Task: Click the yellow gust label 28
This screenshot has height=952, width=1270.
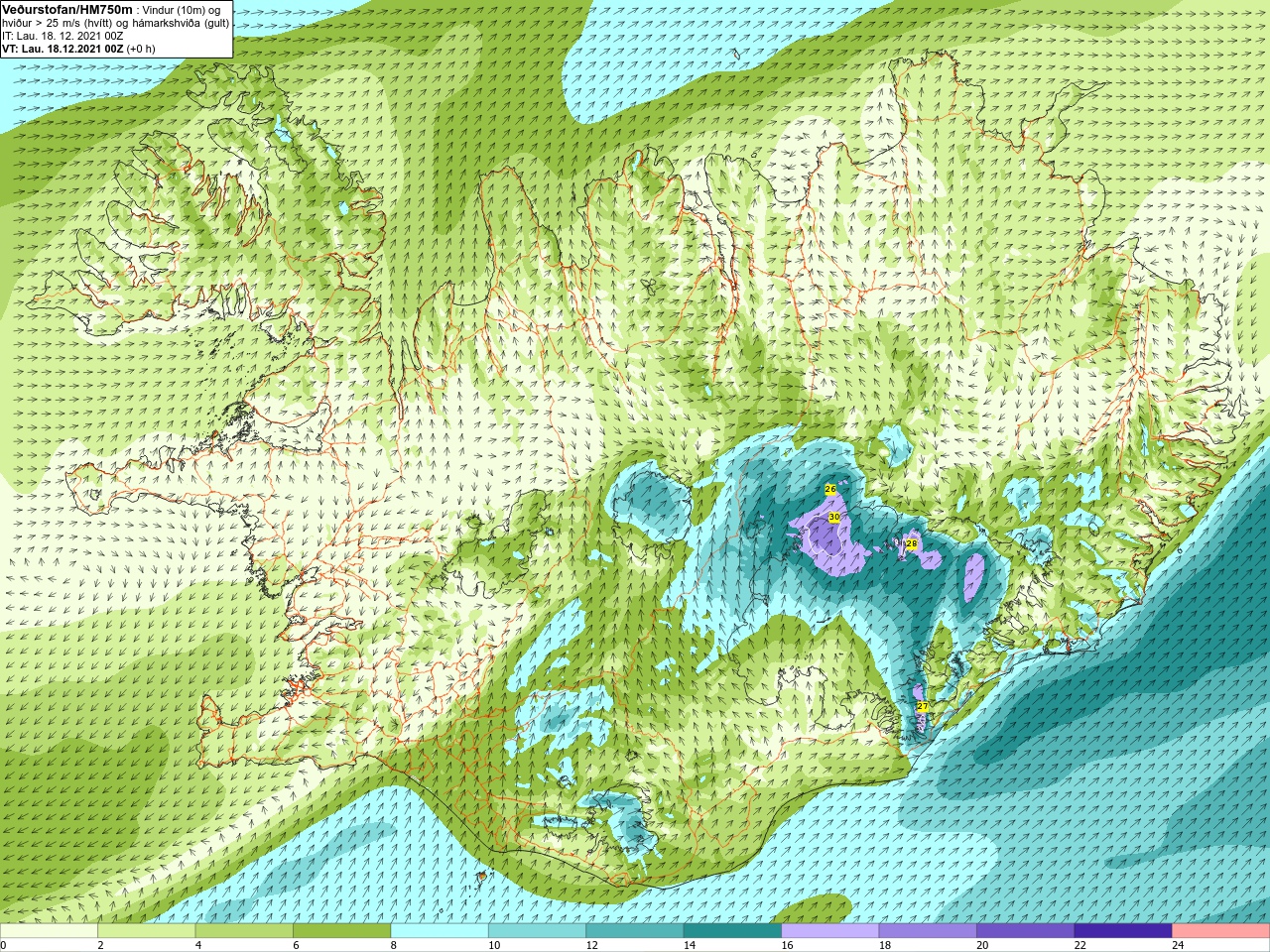Action: click(x=911, y=543)
